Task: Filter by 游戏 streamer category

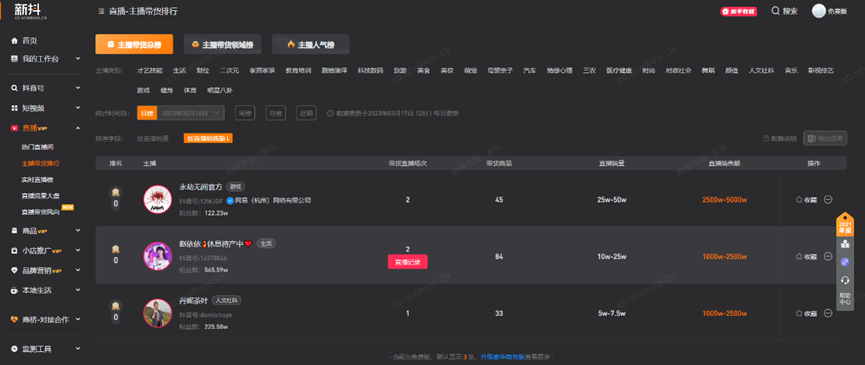Action: point(143,90)
